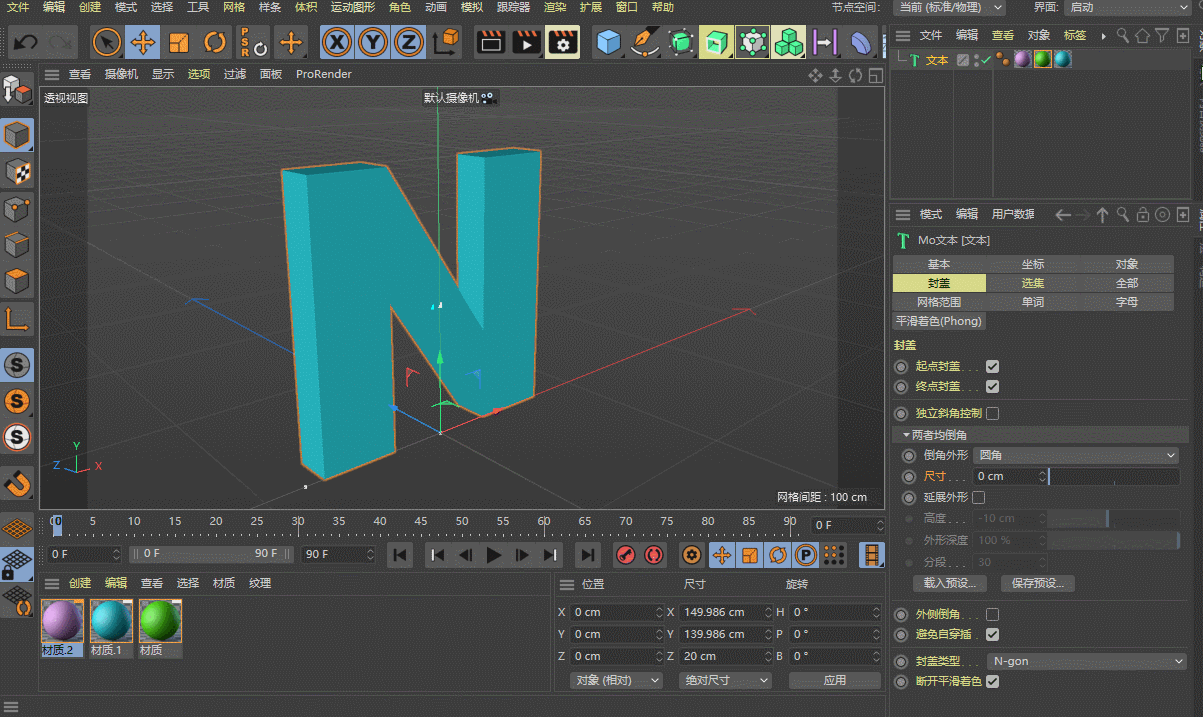This screenshot has width=1203, height=717.
Task: Enable 独立斜角控制 option
Action: (x=991, y=413)
